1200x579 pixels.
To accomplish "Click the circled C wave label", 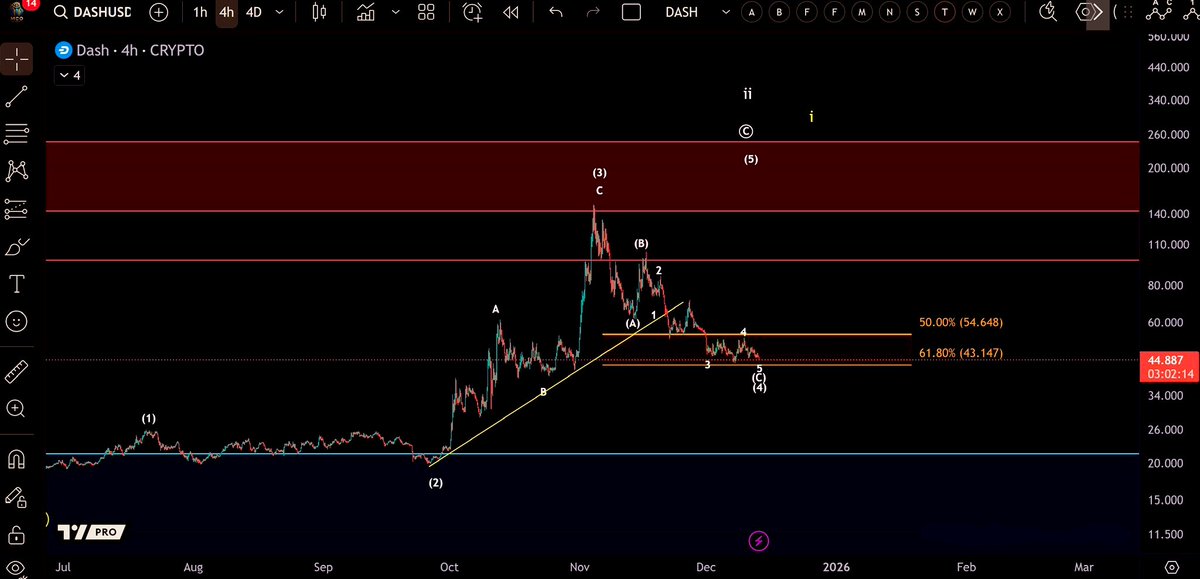I will pos(746,131).
